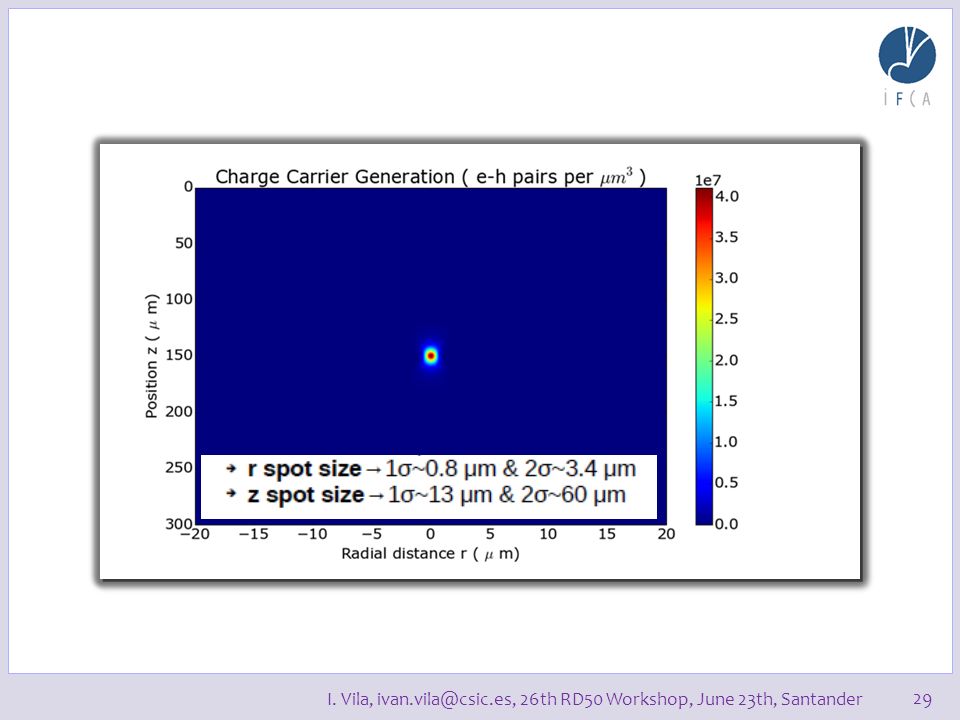Click the 'Position z' vertical axis label
Screen dimensions: 960x720
coord(151,356)
